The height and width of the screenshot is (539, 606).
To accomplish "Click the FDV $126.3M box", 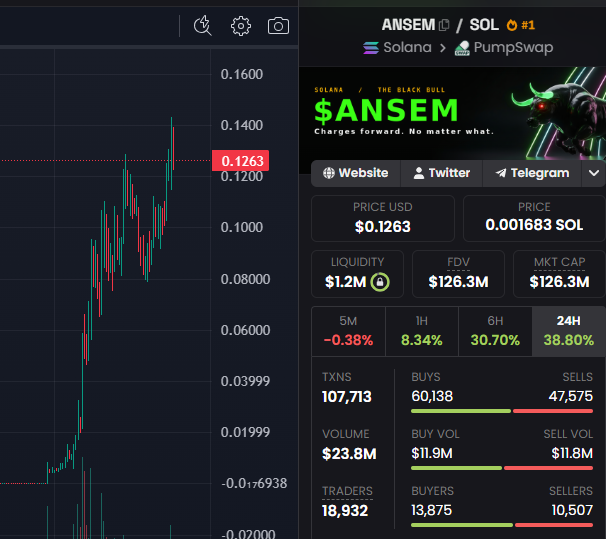I will coord(458,274).
